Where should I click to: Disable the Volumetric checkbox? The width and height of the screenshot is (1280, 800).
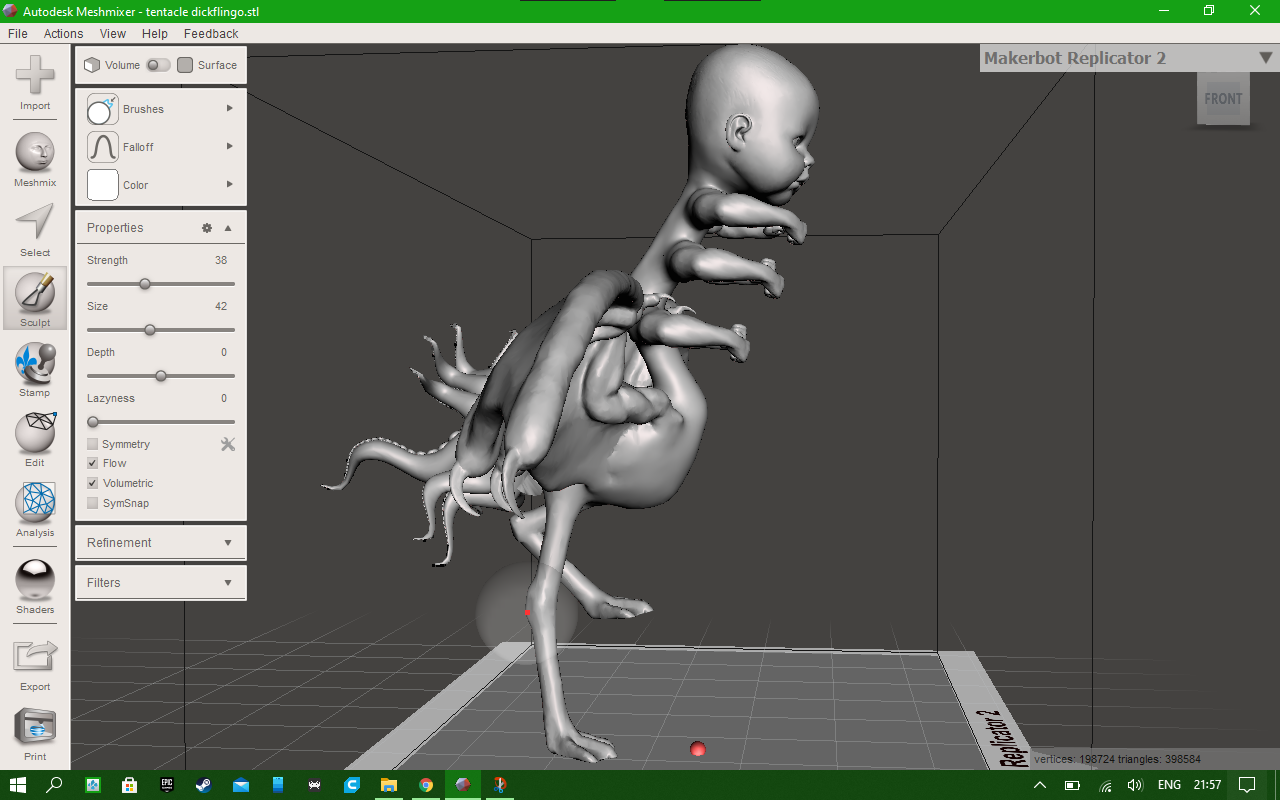[x=93, y=483]
